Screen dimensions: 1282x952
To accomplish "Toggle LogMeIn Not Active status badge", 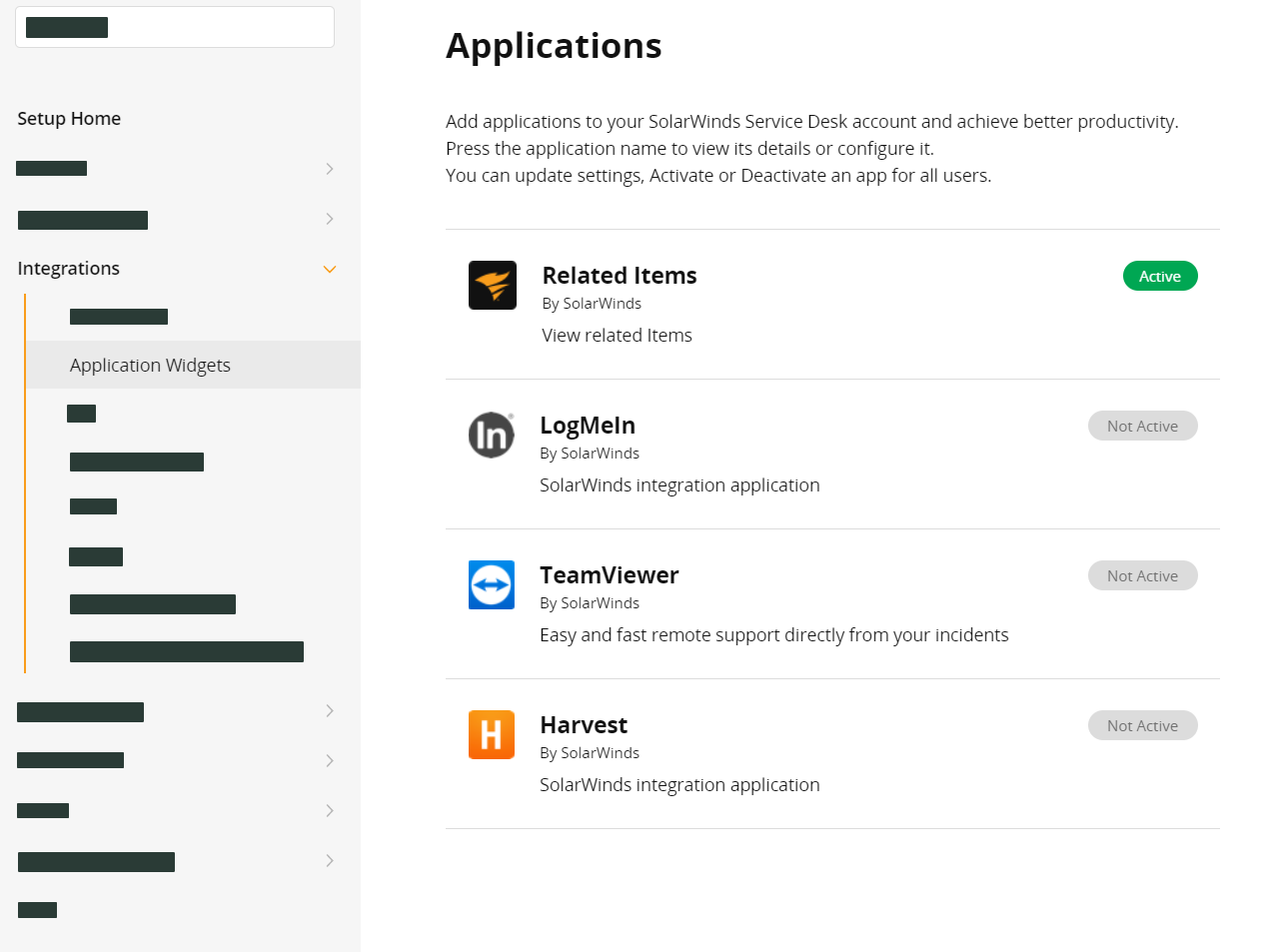I will pyautogui.click(x=1142, y=426).
